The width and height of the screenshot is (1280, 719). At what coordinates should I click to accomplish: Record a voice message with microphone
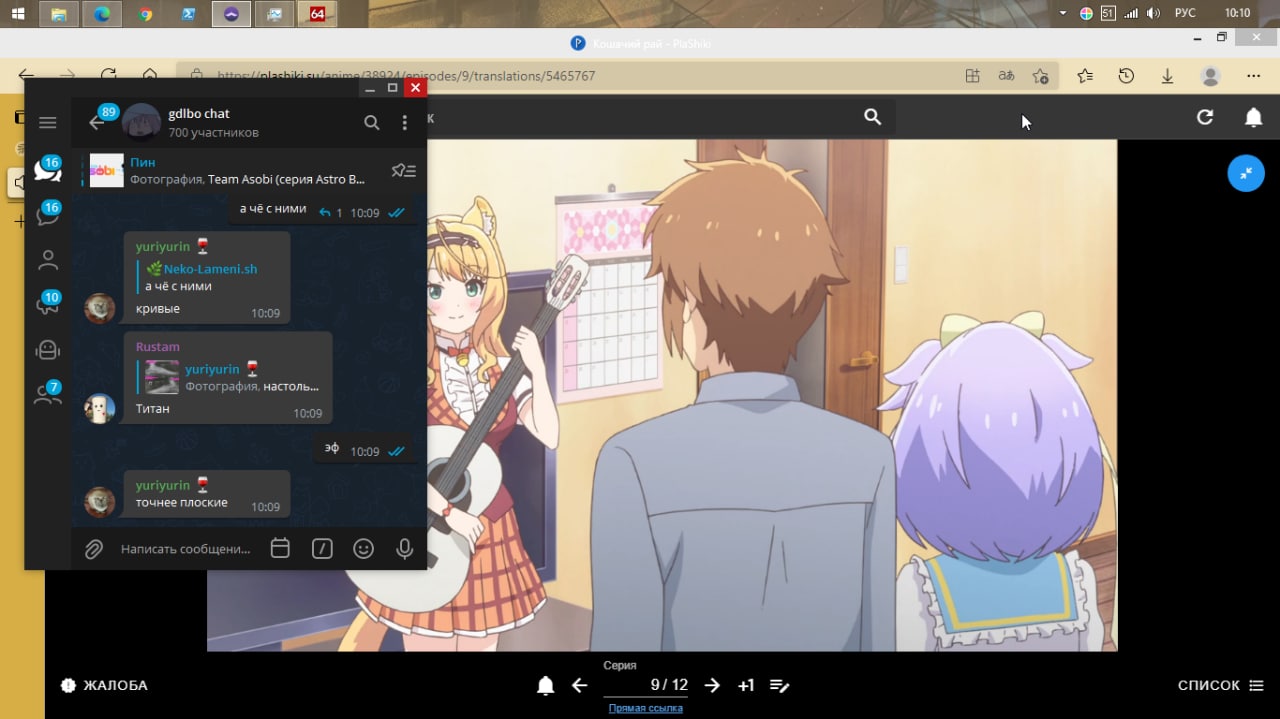(x=404, y=548)
